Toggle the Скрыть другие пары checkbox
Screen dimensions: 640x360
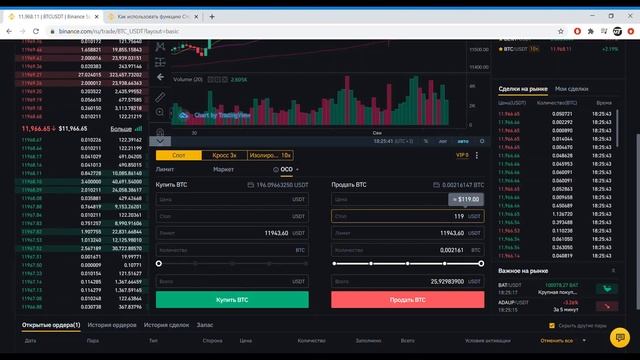pos(552,326)
